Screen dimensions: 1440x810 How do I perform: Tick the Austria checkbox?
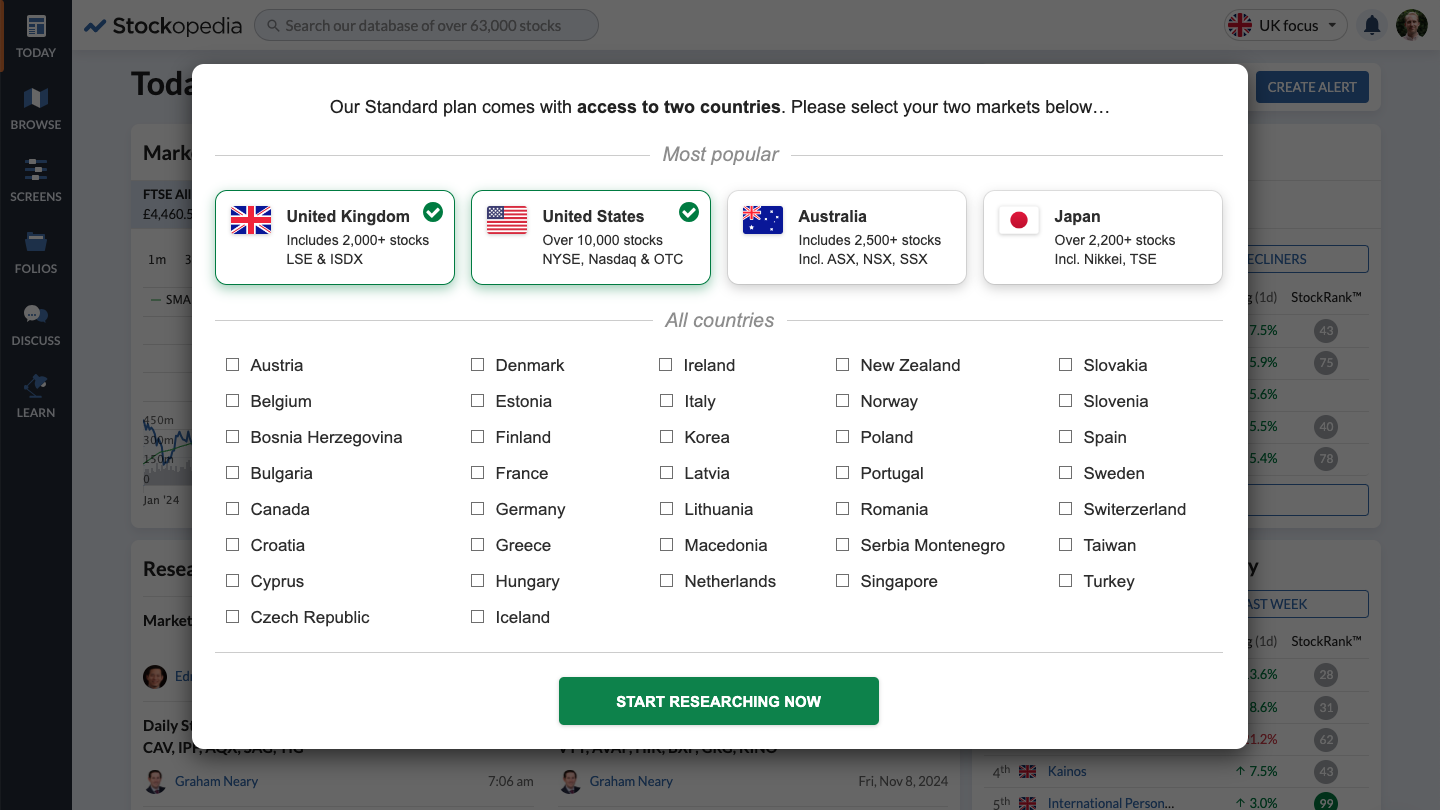point(232,365)
